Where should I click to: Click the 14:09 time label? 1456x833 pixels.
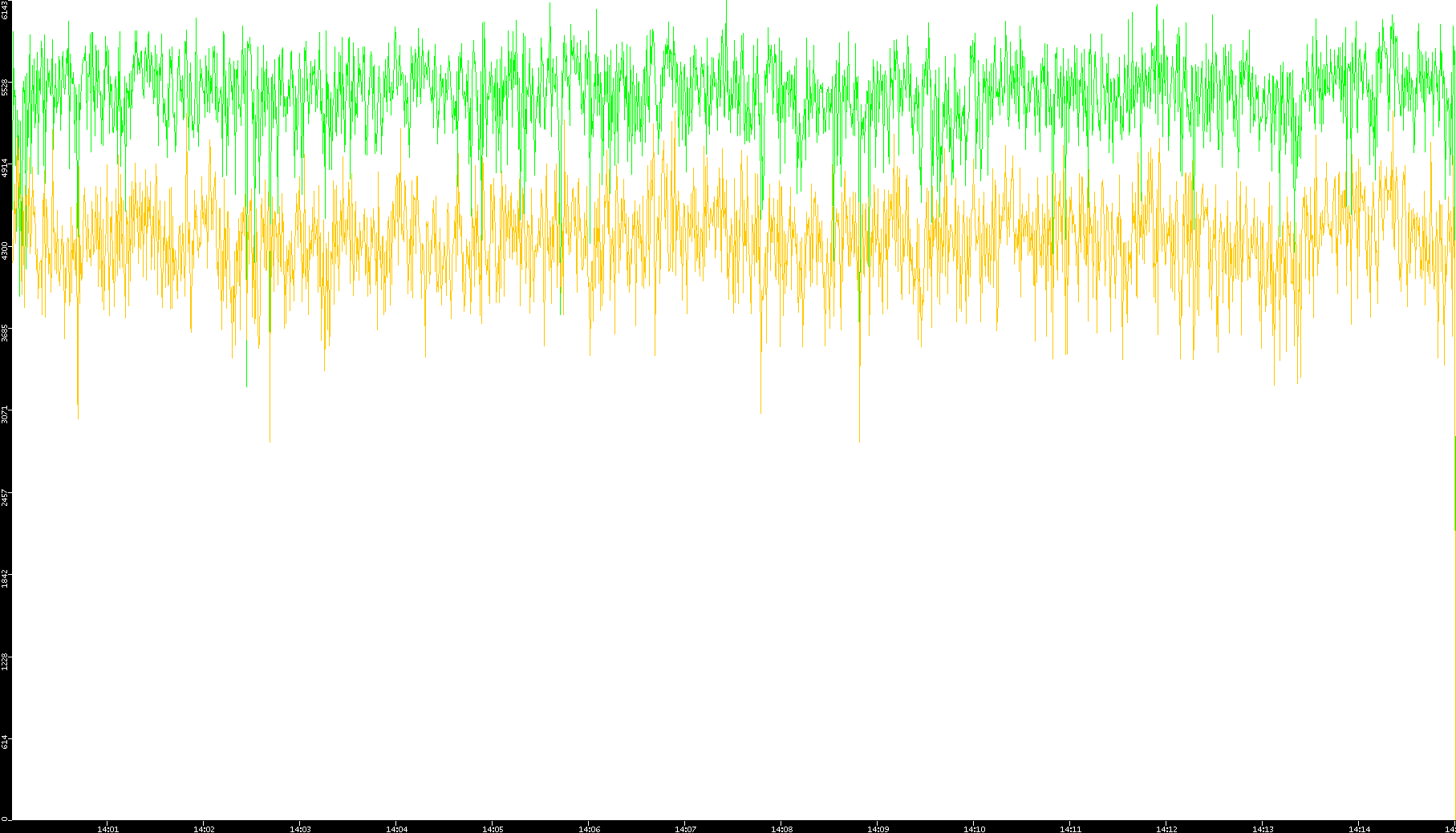point(878,829)
